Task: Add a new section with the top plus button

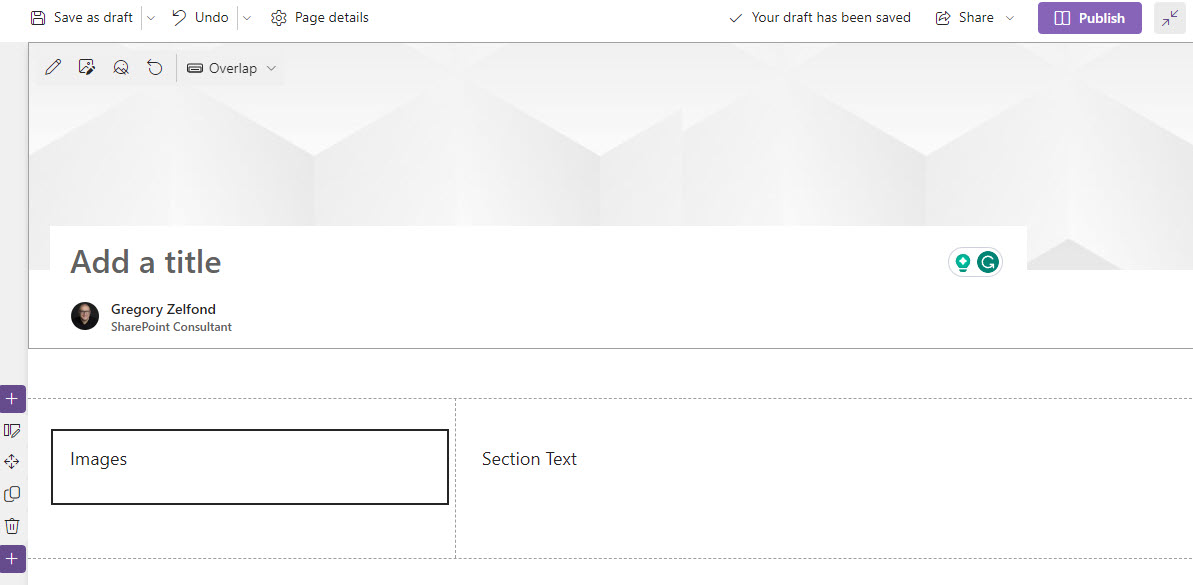Action: point(12,399)
